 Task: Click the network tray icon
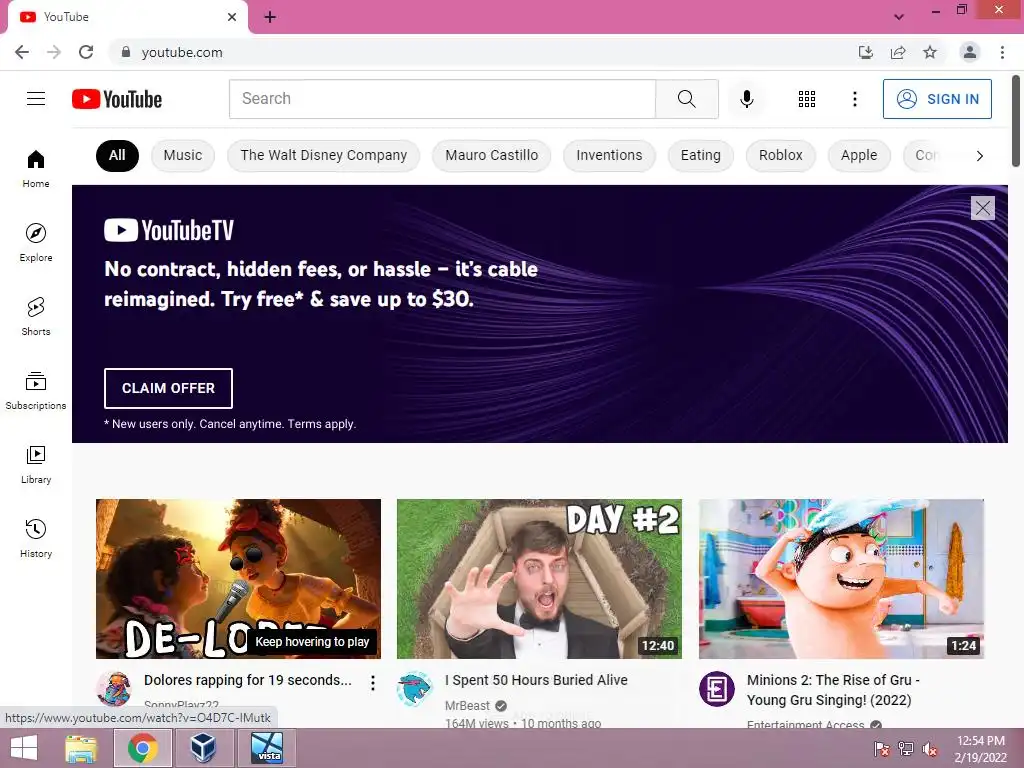click(906, 749)
